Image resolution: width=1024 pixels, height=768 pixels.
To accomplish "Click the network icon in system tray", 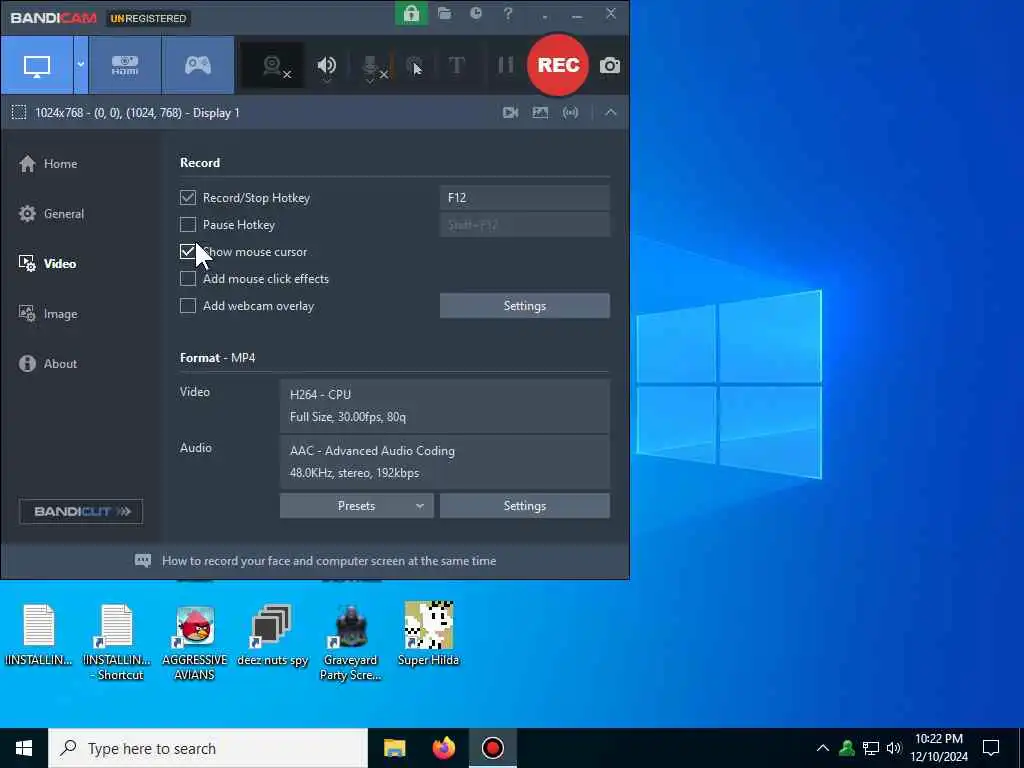I will (871, 748).
